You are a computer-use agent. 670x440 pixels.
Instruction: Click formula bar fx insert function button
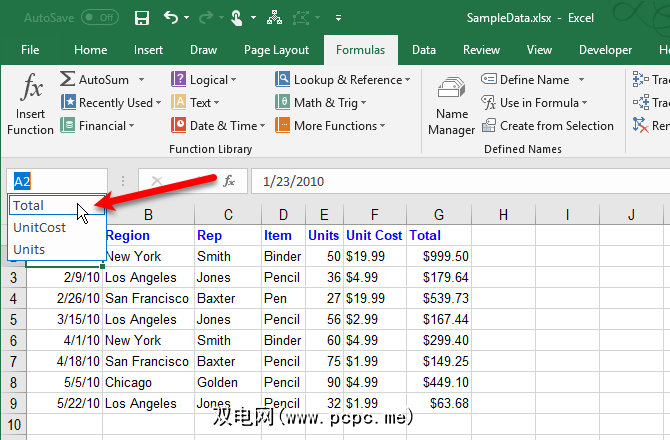click(229, 181)
